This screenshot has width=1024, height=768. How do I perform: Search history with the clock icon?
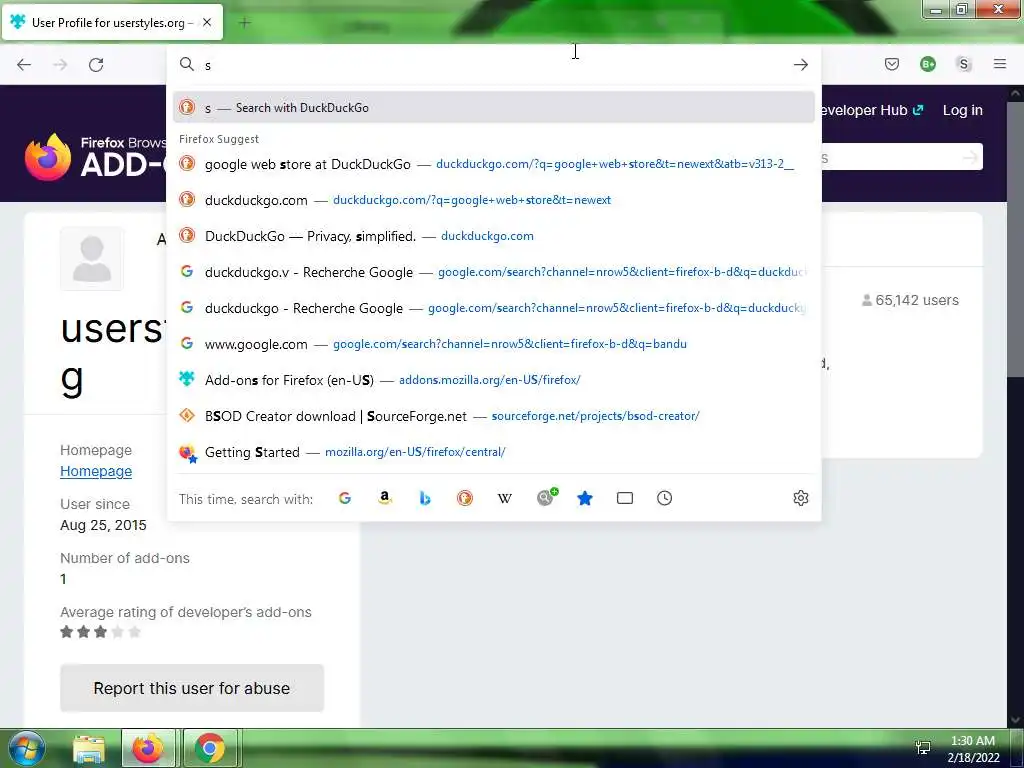coord(664,498)
